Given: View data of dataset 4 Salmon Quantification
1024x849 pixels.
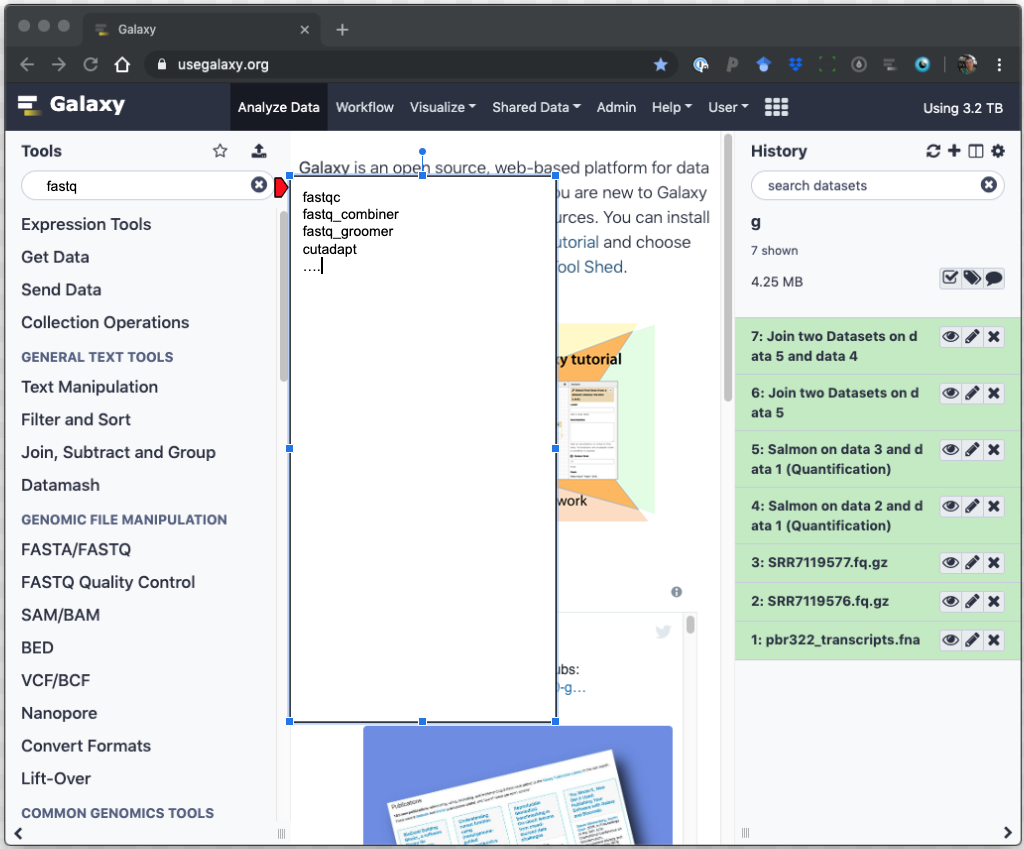Looking at the screenshot, I should 951,505.
